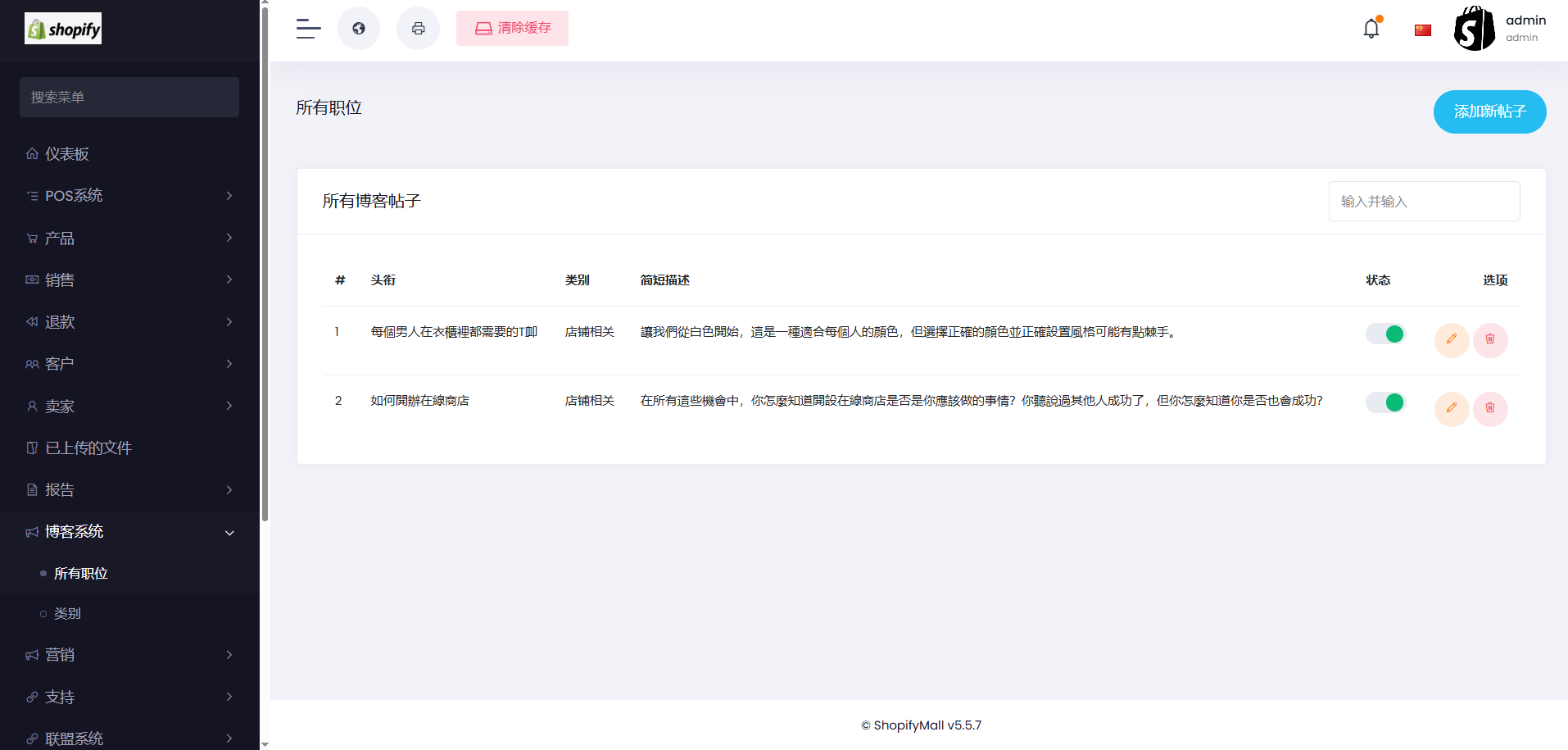
Task: Click the delete trash icon for post 1
Action: tap(1489, 339)
